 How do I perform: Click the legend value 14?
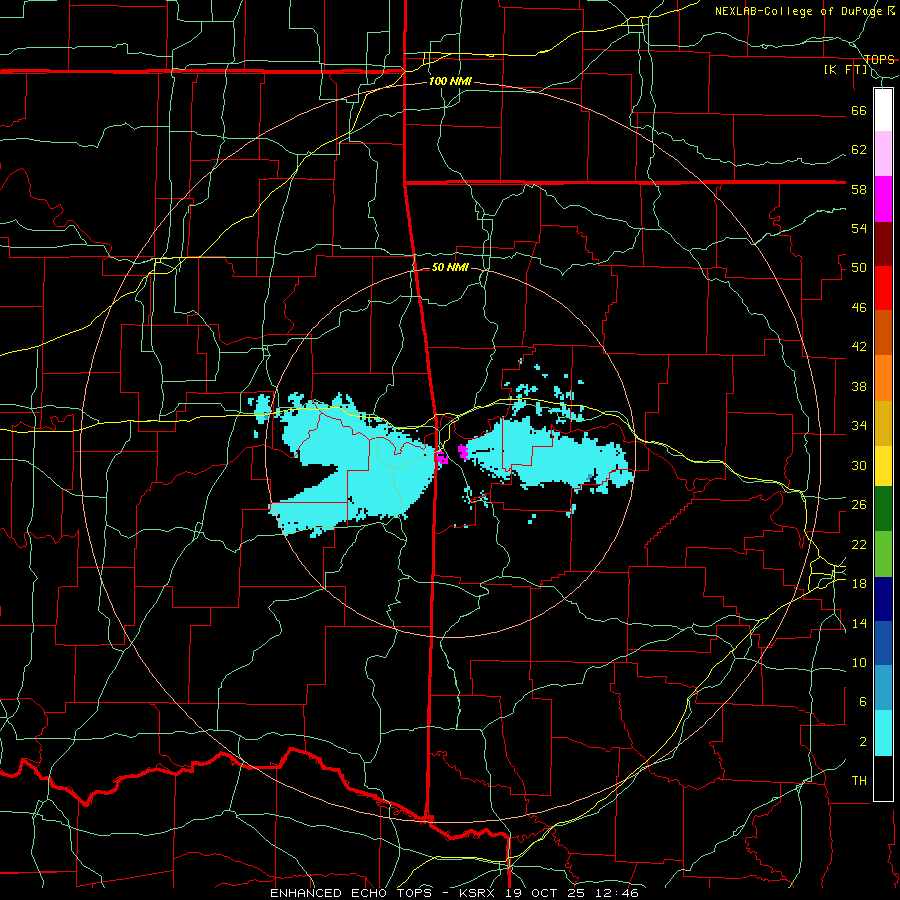coord(859,623)
